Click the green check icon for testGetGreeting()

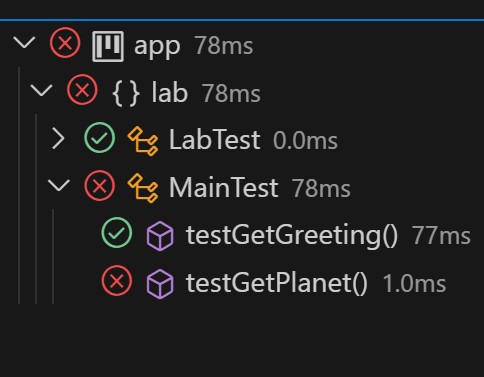117,233
